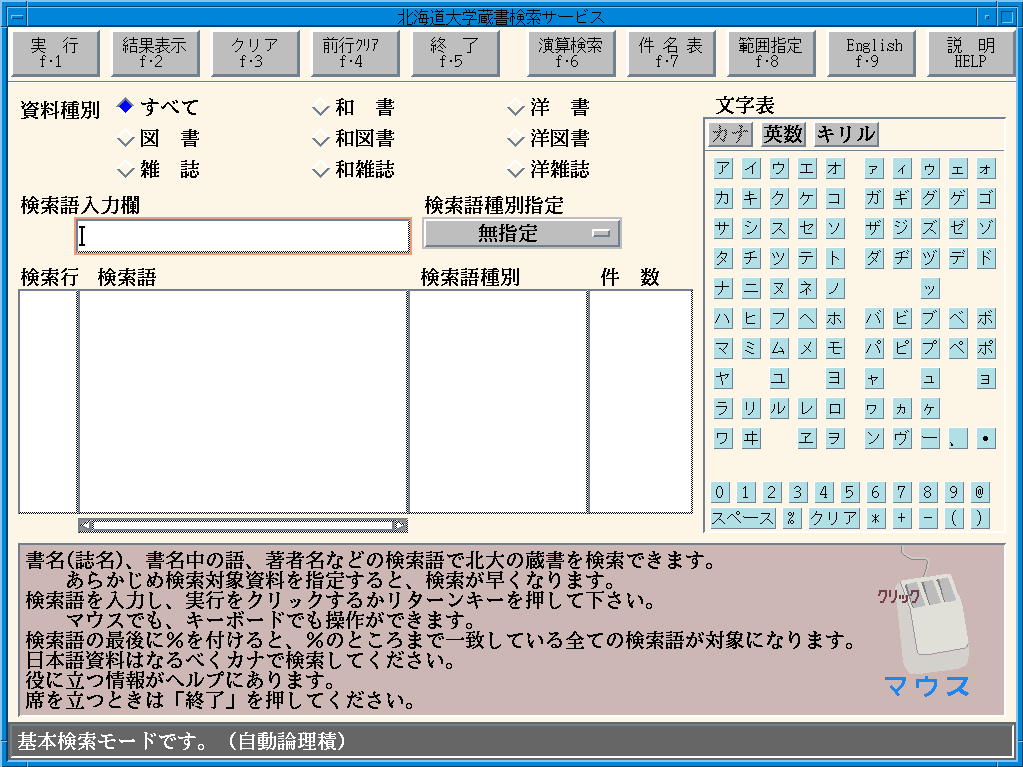The height and width of the screenshot is (767, 1023).
Task: Select the 洋図書 radio option
Action: click(x=548, y=138)
